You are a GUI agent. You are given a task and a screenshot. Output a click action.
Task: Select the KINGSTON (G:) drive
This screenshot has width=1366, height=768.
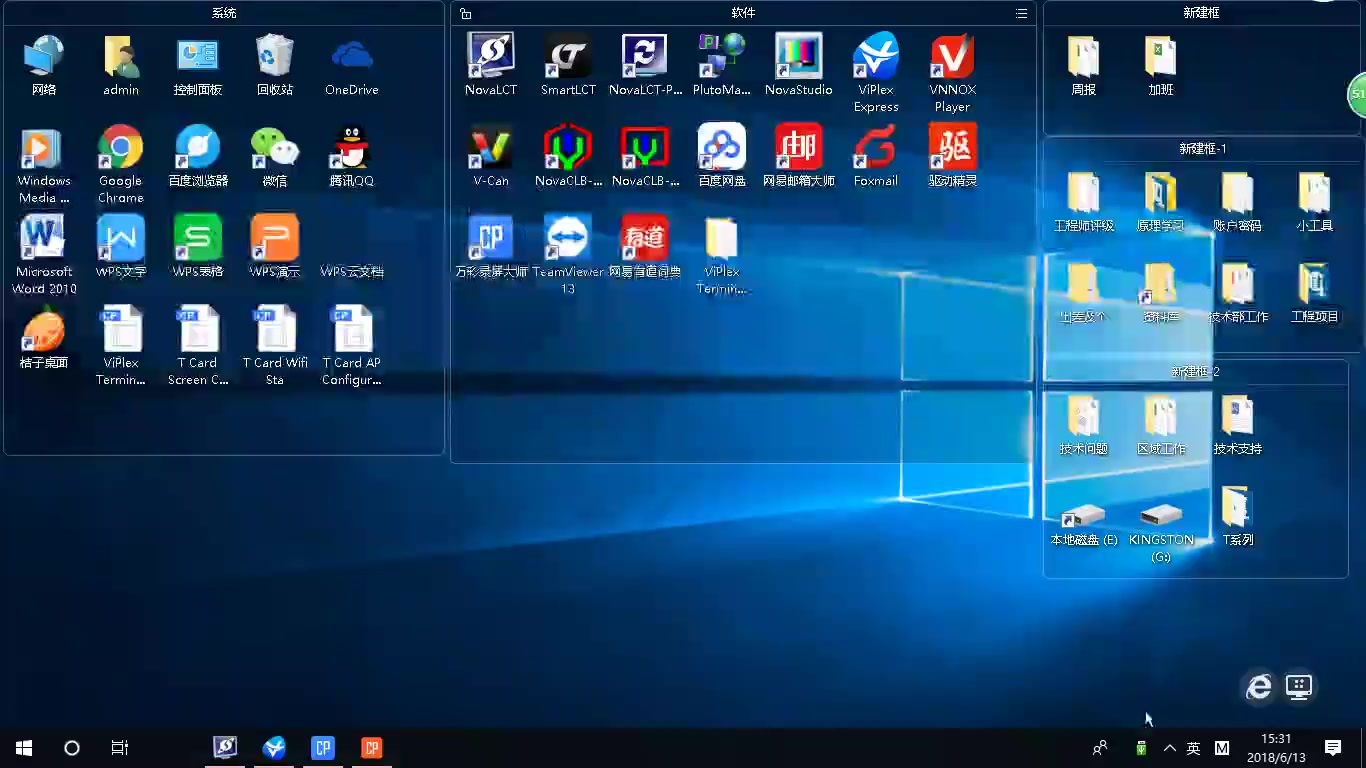pos(1160,532)
